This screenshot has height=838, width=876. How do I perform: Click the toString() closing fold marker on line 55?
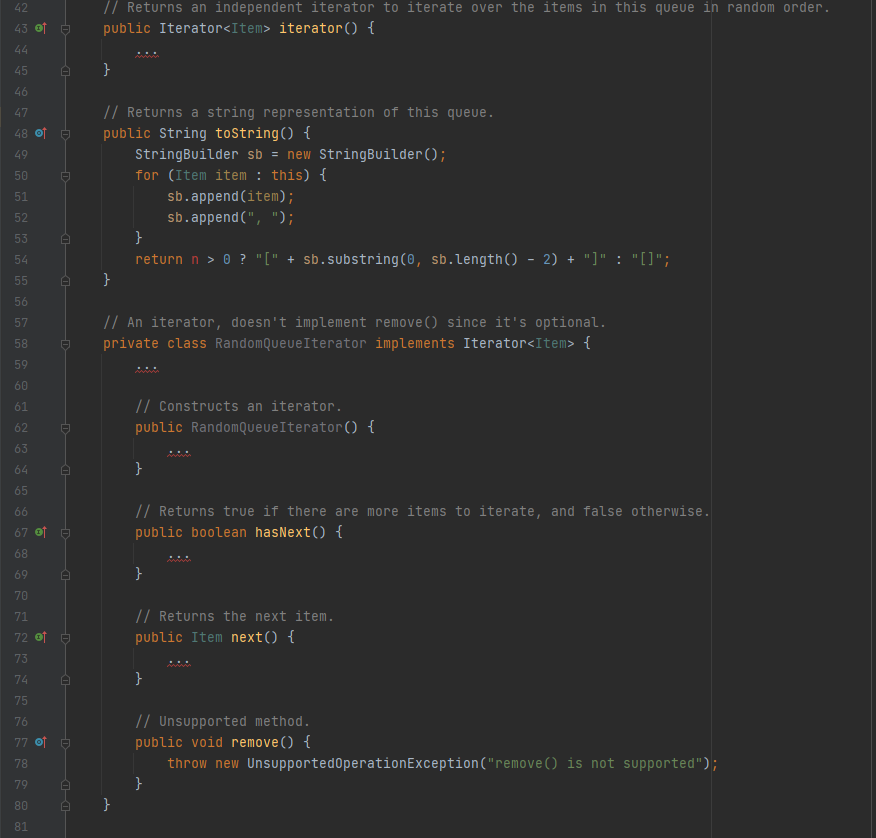click(x=65, y=281)
